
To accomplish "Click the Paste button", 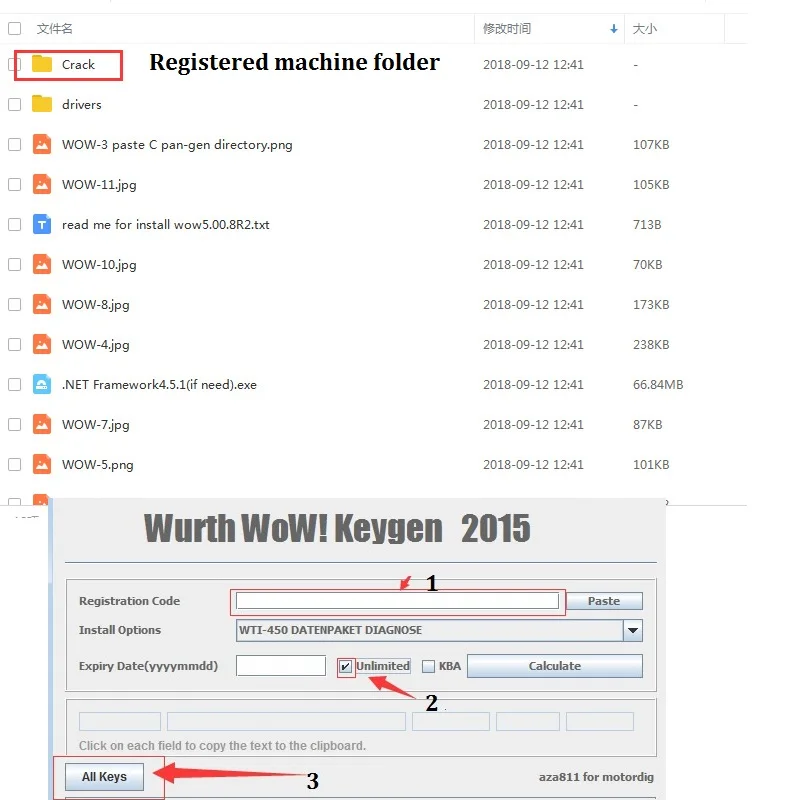I will (604, 601).
